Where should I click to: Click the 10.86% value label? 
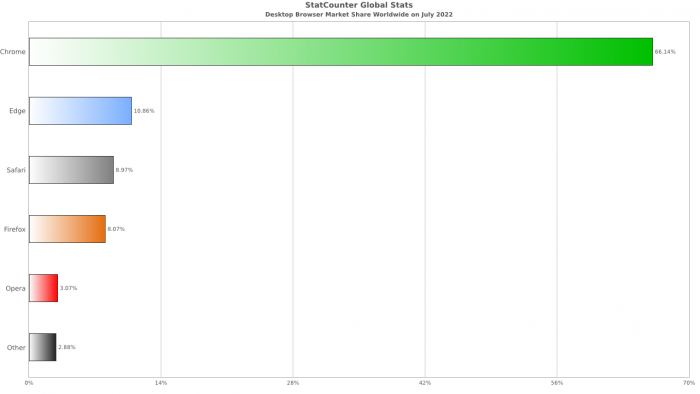(x=144, y=111)
